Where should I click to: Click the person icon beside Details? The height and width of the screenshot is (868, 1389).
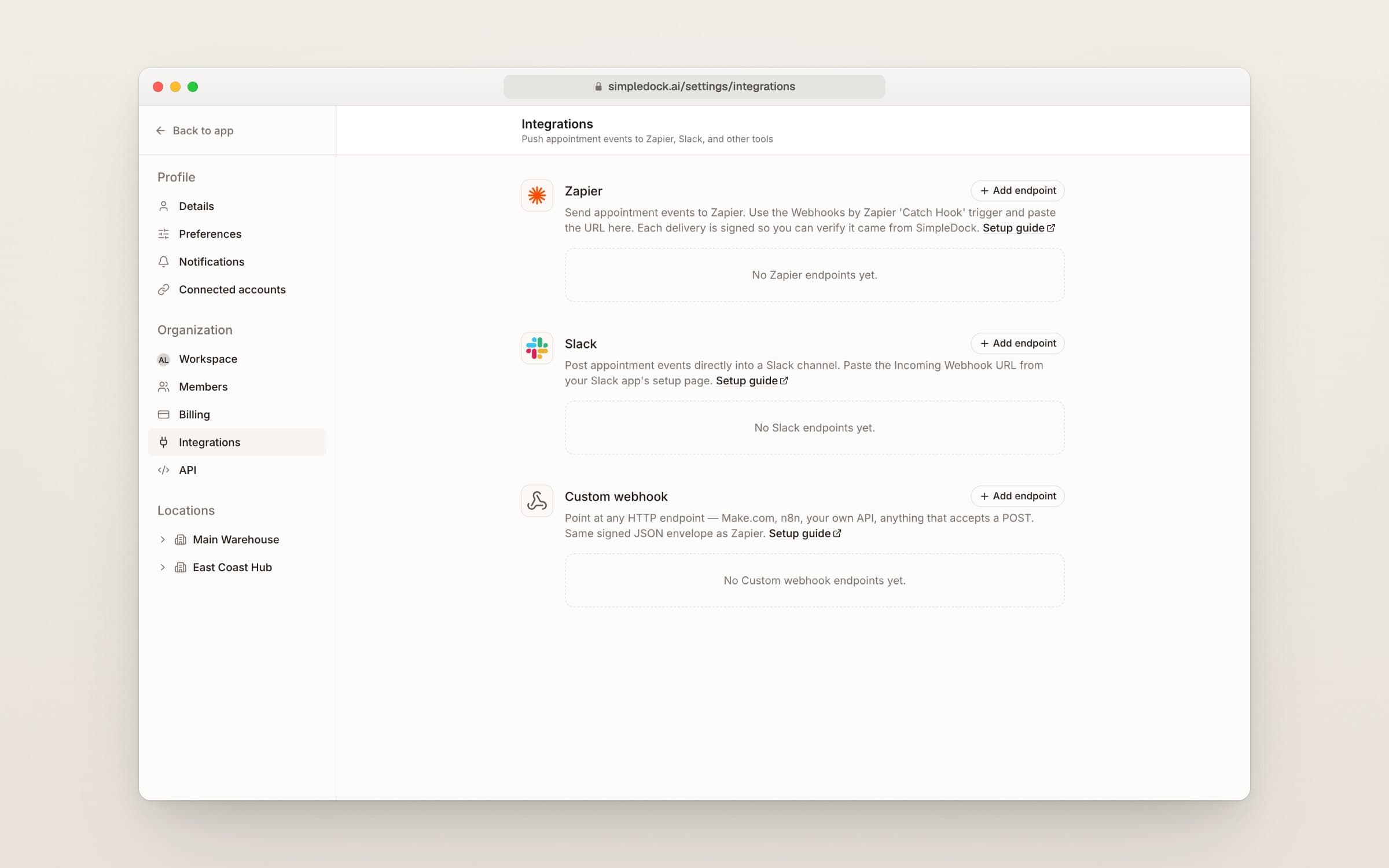point(164,207)
